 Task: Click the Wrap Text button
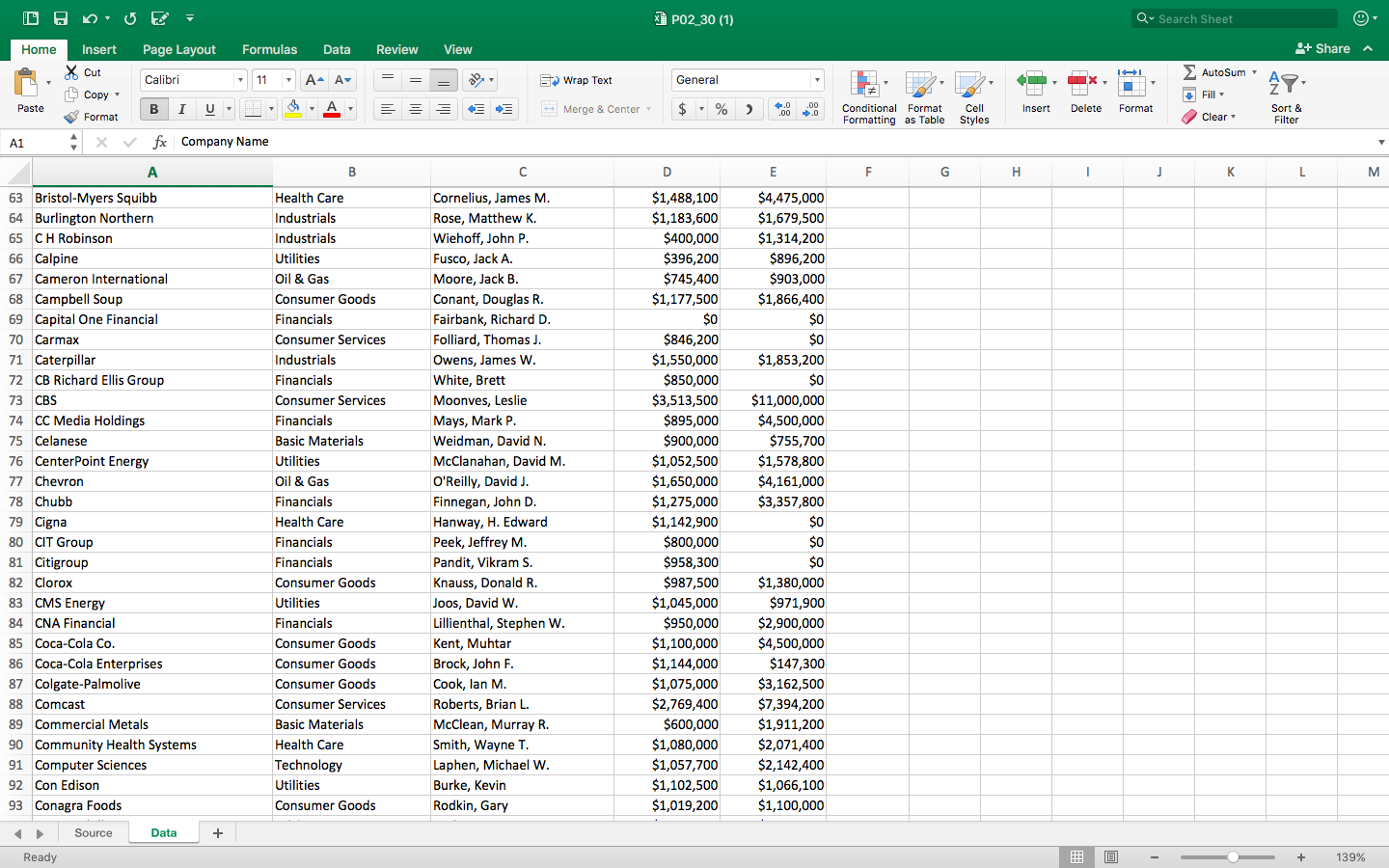point(577,80)
